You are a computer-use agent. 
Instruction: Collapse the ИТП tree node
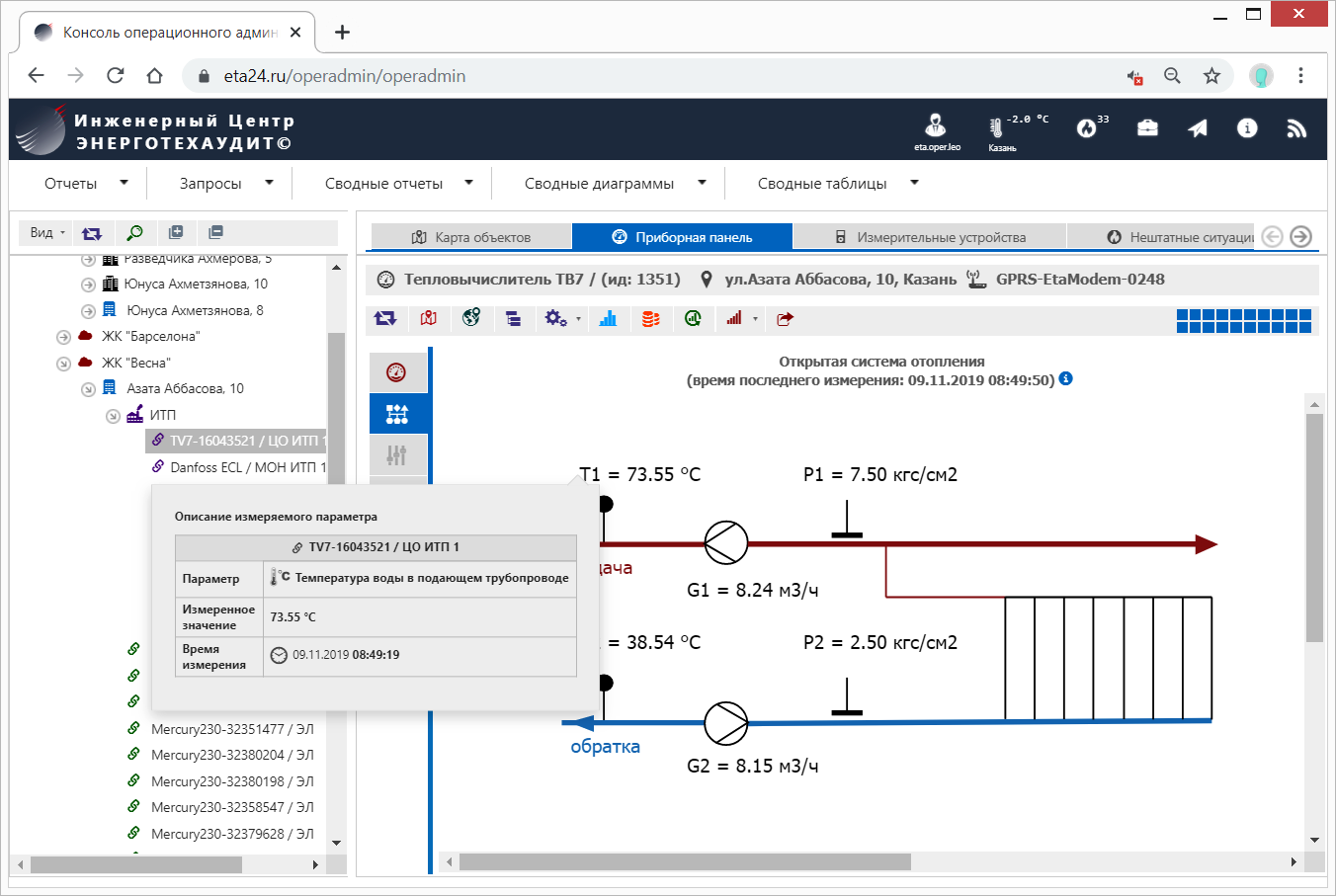click(x=113, y=416)
